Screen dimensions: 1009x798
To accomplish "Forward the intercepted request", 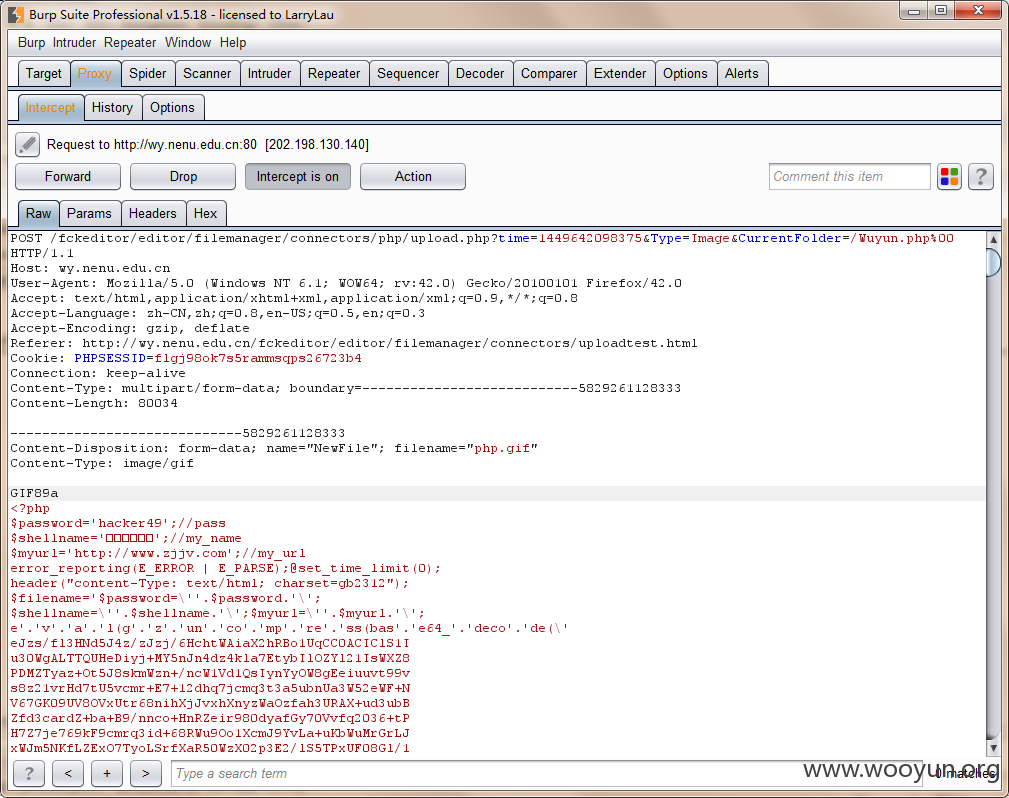I will tap(68, 176).
